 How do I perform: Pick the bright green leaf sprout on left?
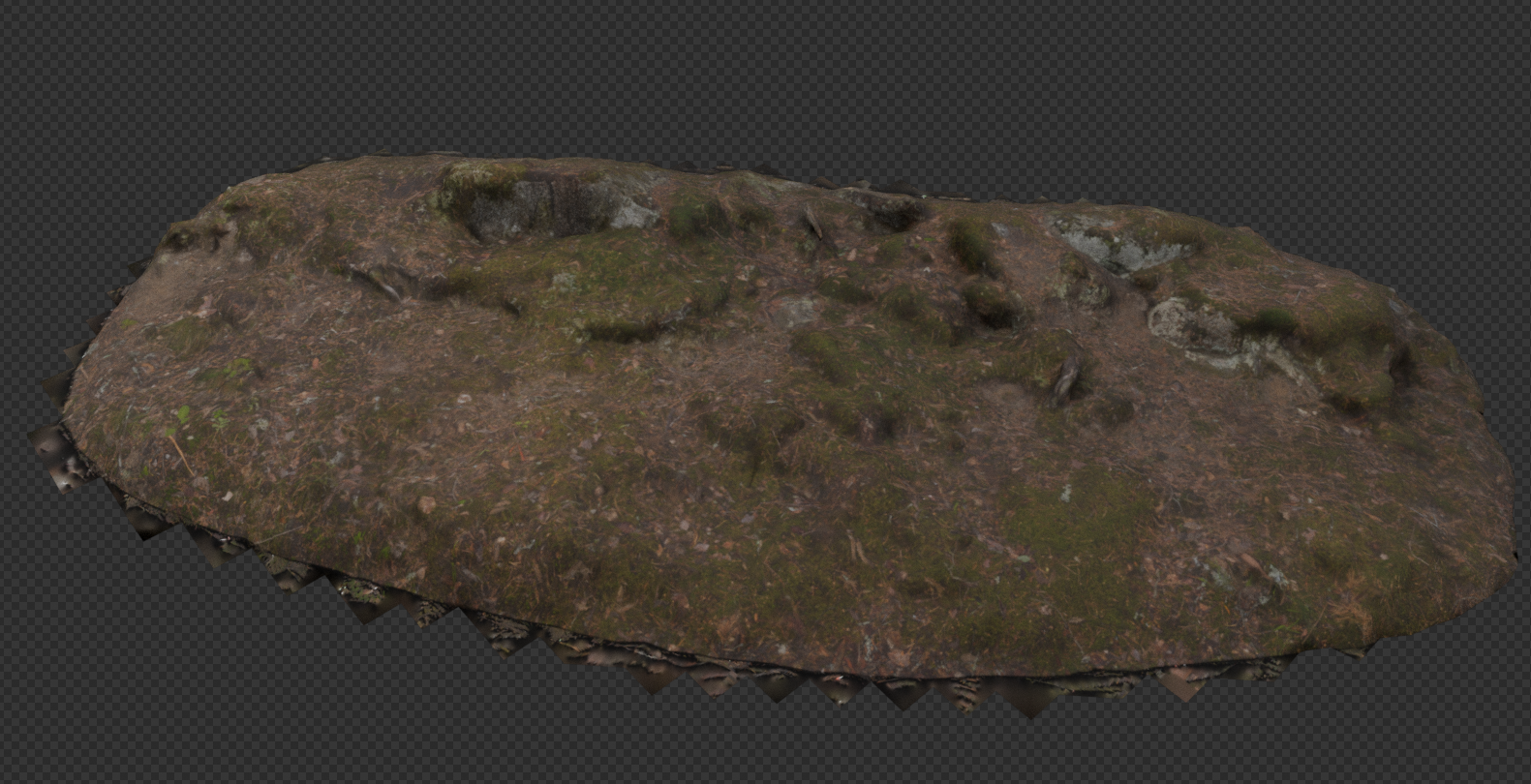point(181,414)
